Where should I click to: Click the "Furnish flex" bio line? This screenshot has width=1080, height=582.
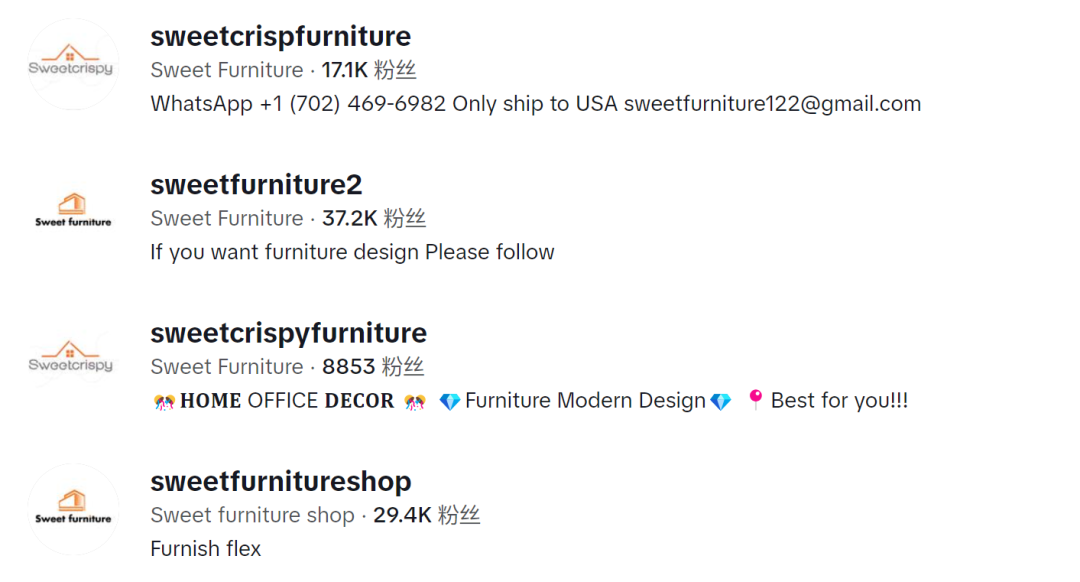tap(205, 549)
